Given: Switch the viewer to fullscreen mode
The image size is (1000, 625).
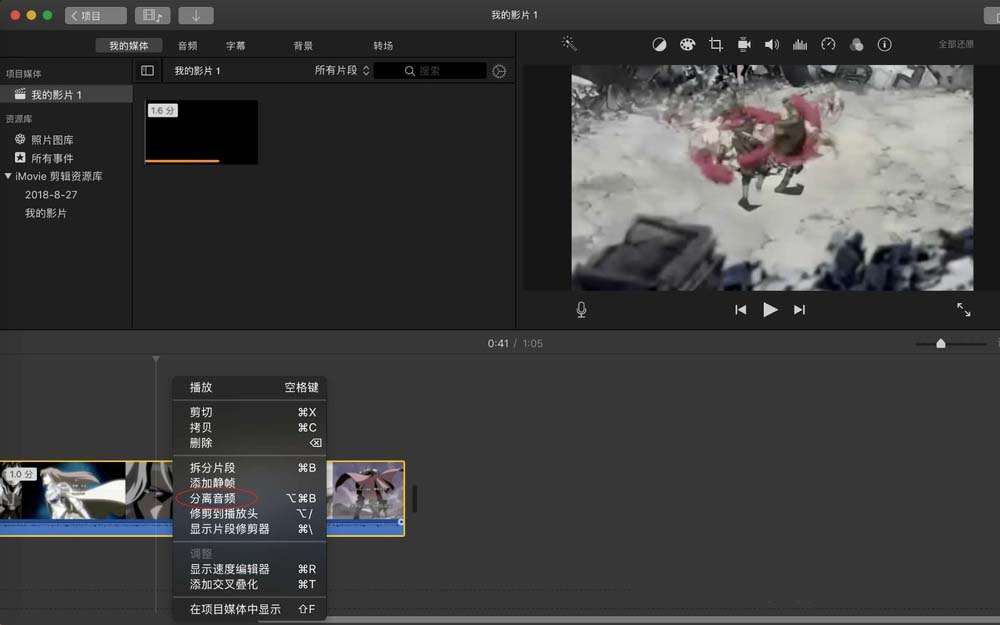Looking at the screenshot, I should [963, 309].
